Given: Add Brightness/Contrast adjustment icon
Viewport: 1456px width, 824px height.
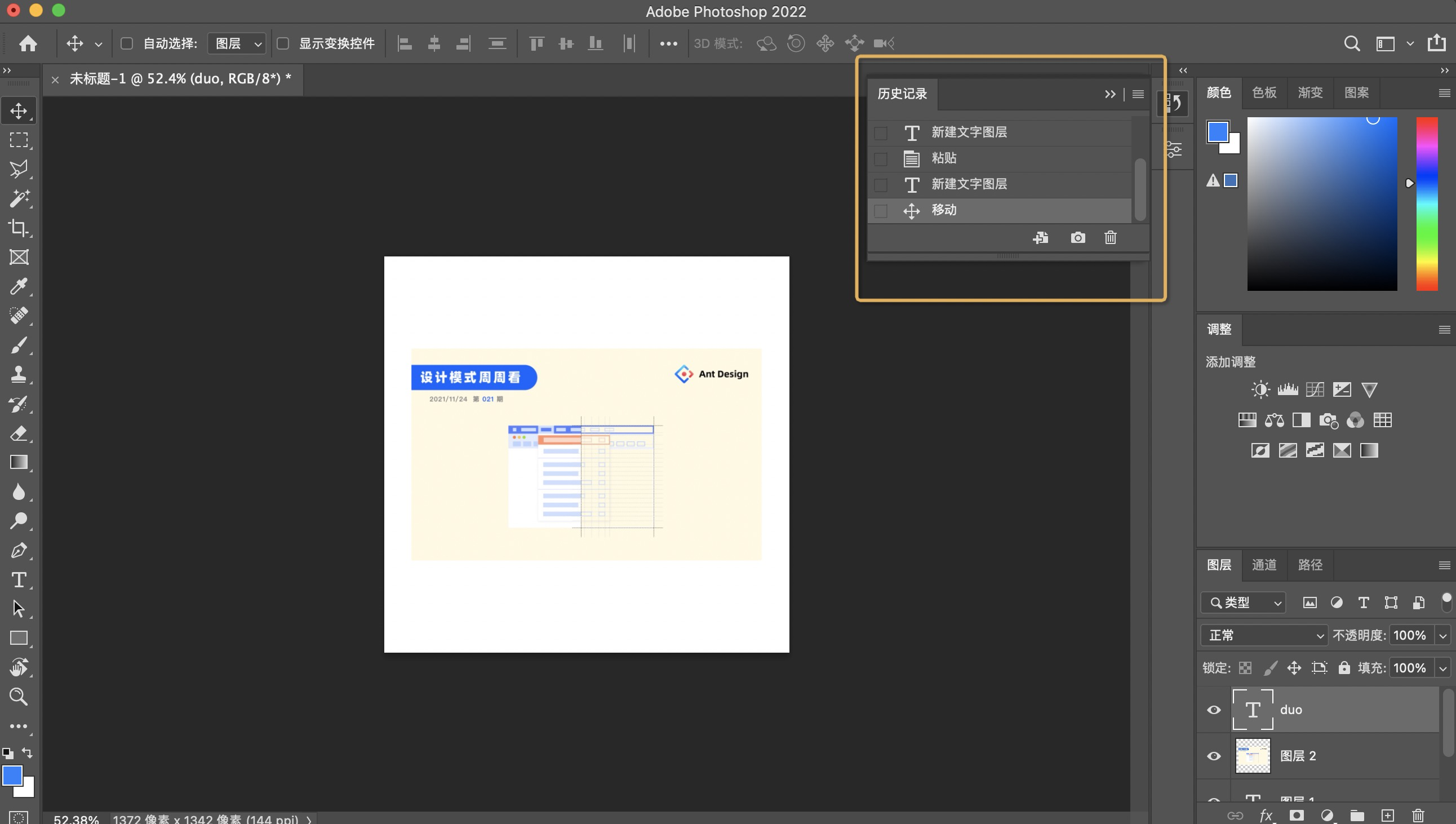Looking at the screenshot, I should [x=1260, y=389].
